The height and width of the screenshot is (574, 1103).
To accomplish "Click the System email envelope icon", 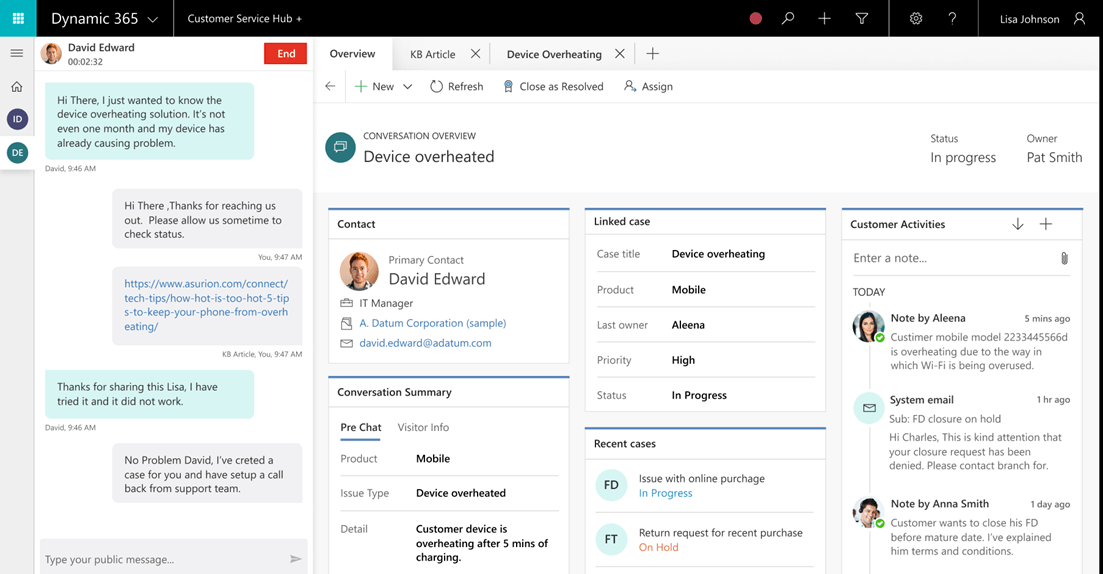I will point(869,408).
